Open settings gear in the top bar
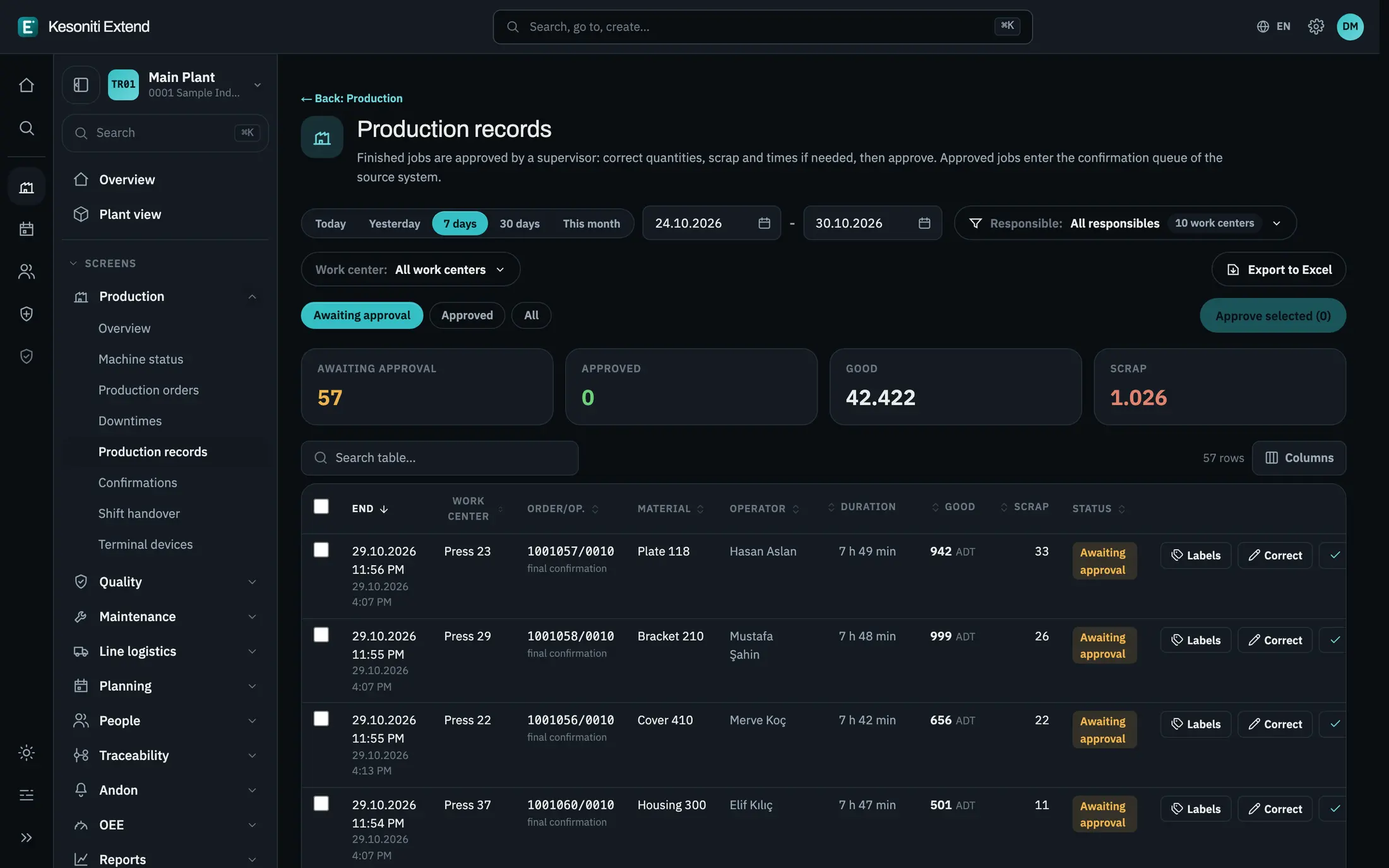Screen dimensions: 1389x868 click(1316, 27)
